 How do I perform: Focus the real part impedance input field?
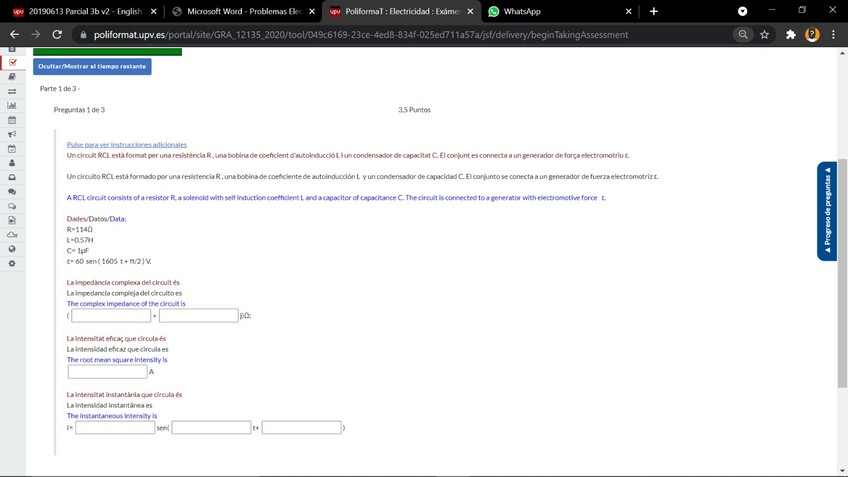111,315
